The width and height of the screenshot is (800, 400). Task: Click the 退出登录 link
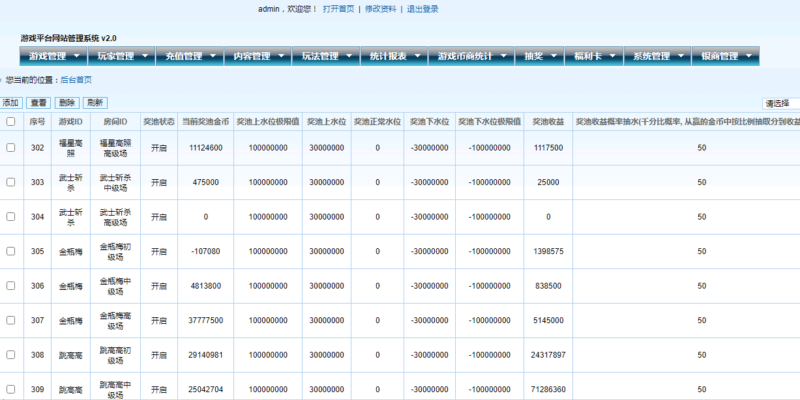tap(423, 9)
